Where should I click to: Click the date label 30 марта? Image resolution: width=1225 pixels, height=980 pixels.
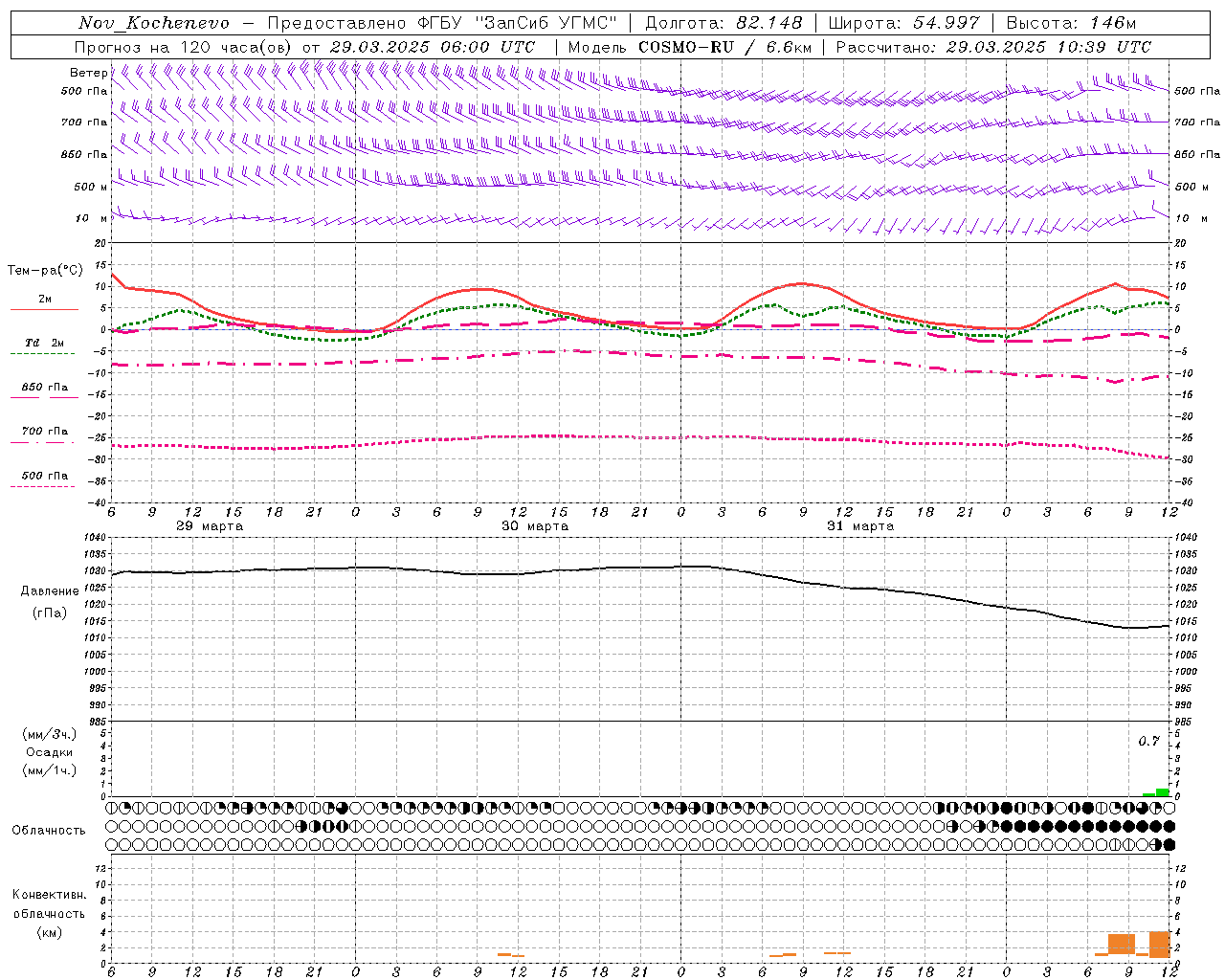pos(535,526)
